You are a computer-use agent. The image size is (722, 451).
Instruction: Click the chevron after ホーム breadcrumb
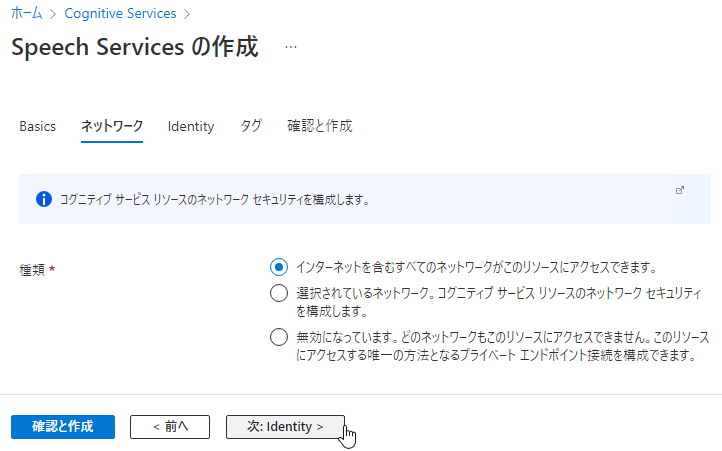[52, 14]
